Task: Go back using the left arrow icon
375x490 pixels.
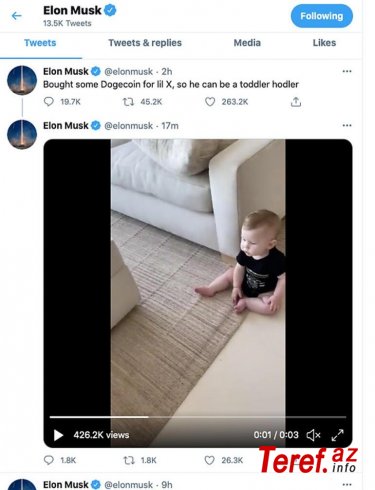Action: (16, 16)
